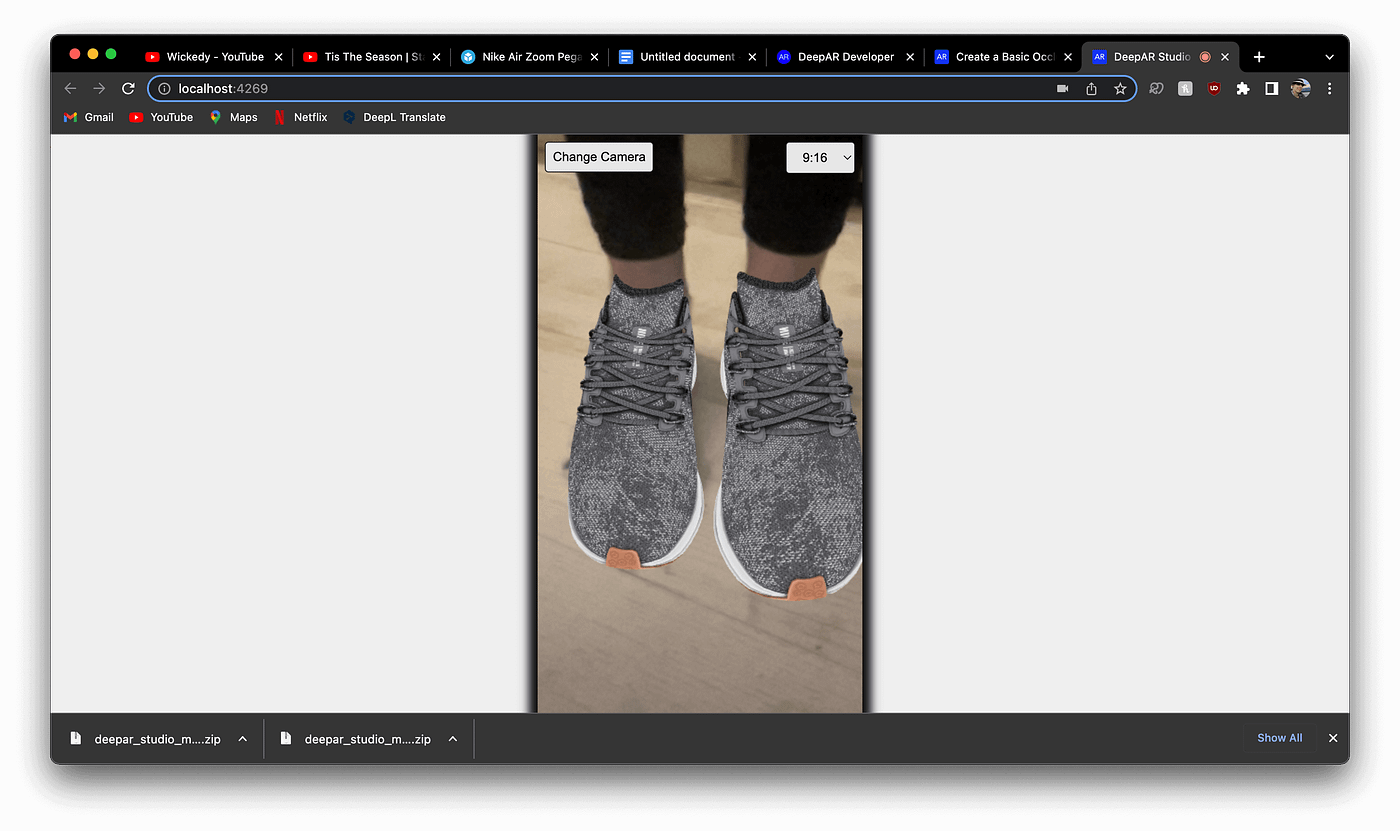Select the 9:16 aspect ratio dropdown

(820, 157)
